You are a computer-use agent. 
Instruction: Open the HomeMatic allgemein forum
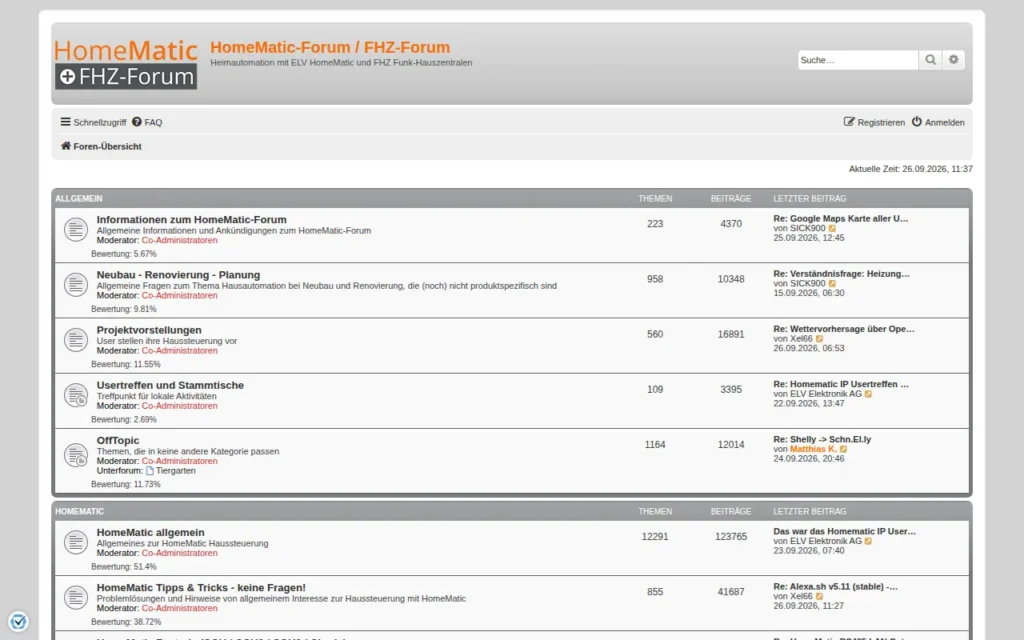click(150, 532)
